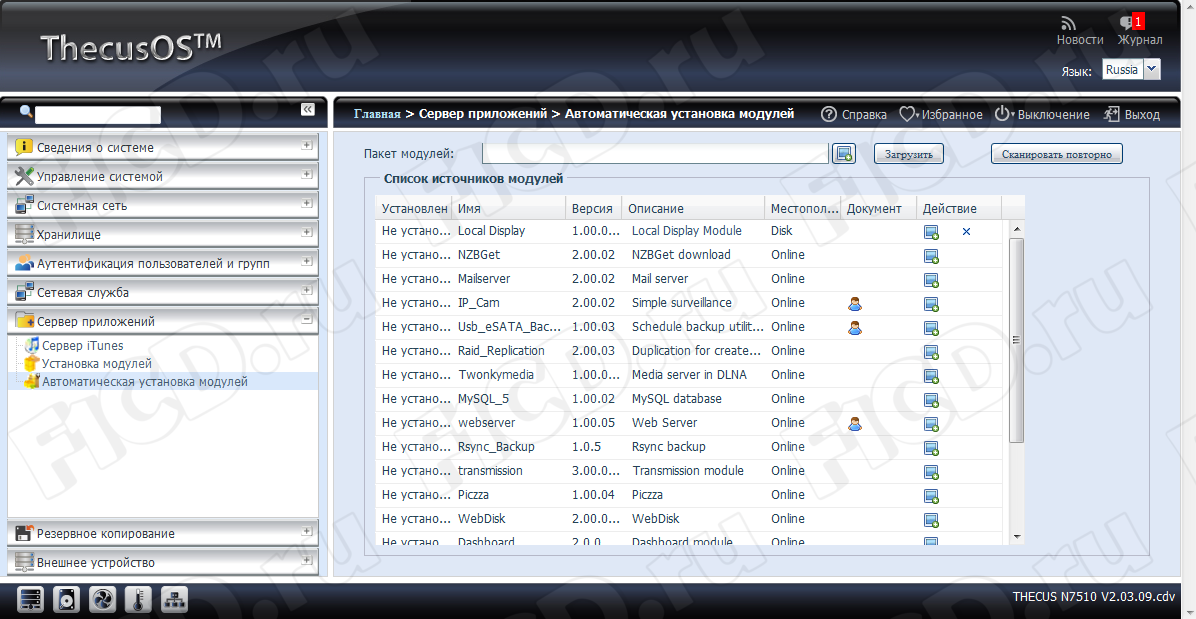Click install action icon for Rsync_Backup
This screenshot has height=619, width=1196.
tap(931, 448)
